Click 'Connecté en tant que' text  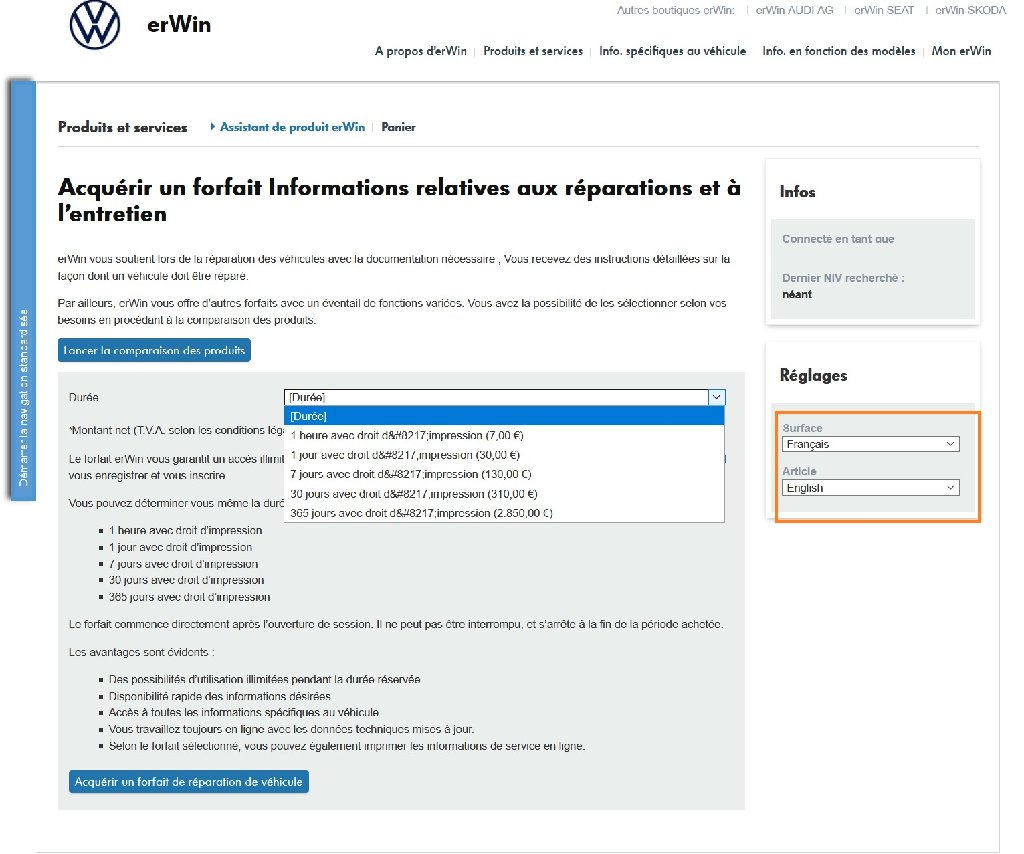pos(838,239)
